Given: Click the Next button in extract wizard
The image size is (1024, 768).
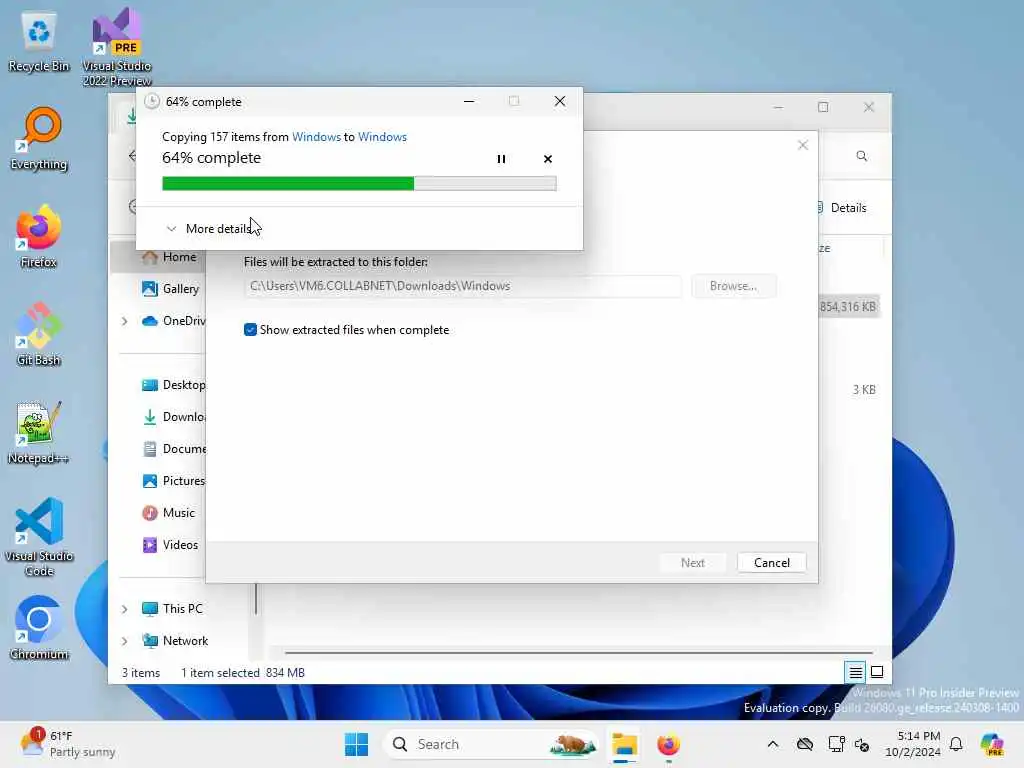Looking at the screenshot, I should 692,563.
